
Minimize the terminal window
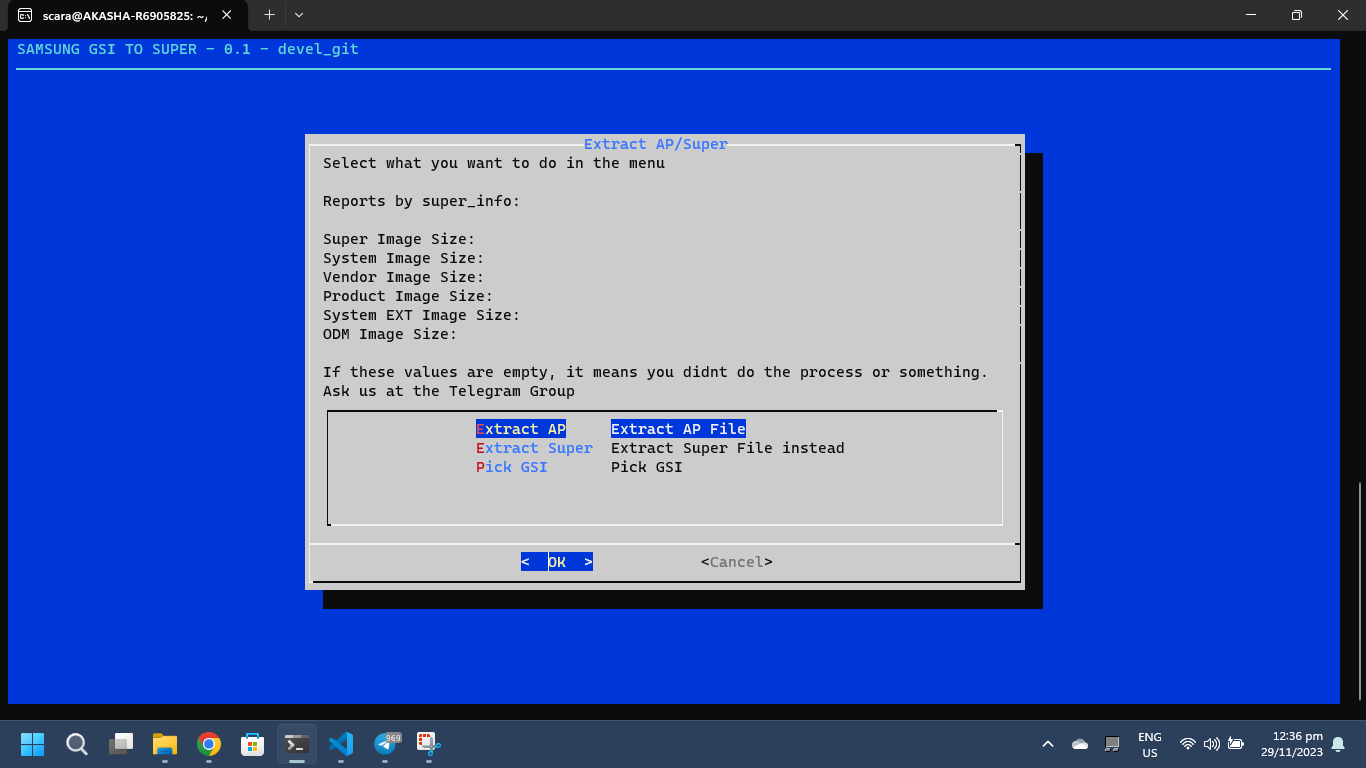tap(1251, 15)
